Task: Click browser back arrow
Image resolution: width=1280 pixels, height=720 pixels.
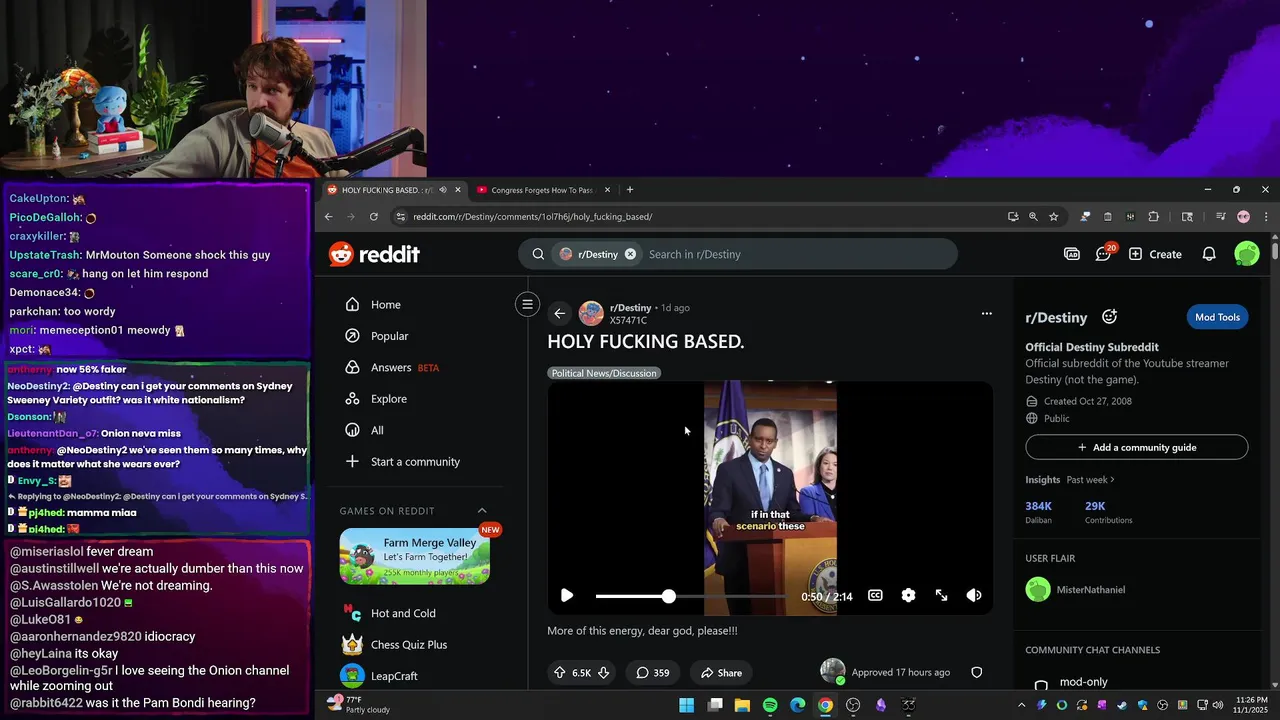Action: click(328, 217)
